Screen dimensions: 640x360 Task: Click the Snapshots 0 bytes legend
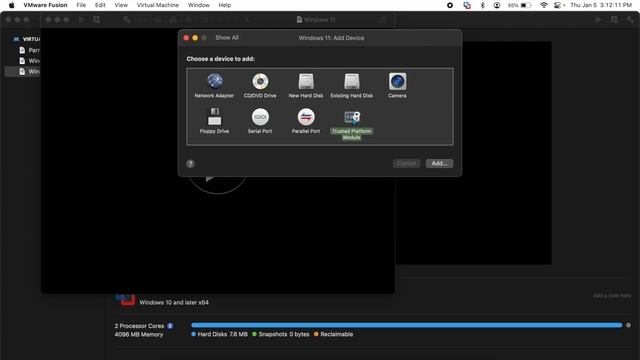click(x=281, y=334)
